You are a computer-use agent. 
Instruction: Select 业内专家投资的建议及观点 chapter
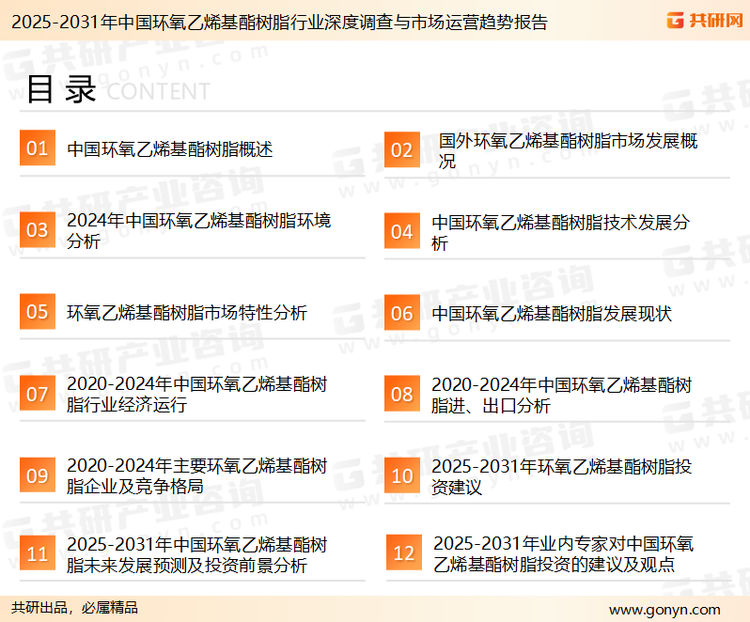pyautogui.click(x=563, y=554)
